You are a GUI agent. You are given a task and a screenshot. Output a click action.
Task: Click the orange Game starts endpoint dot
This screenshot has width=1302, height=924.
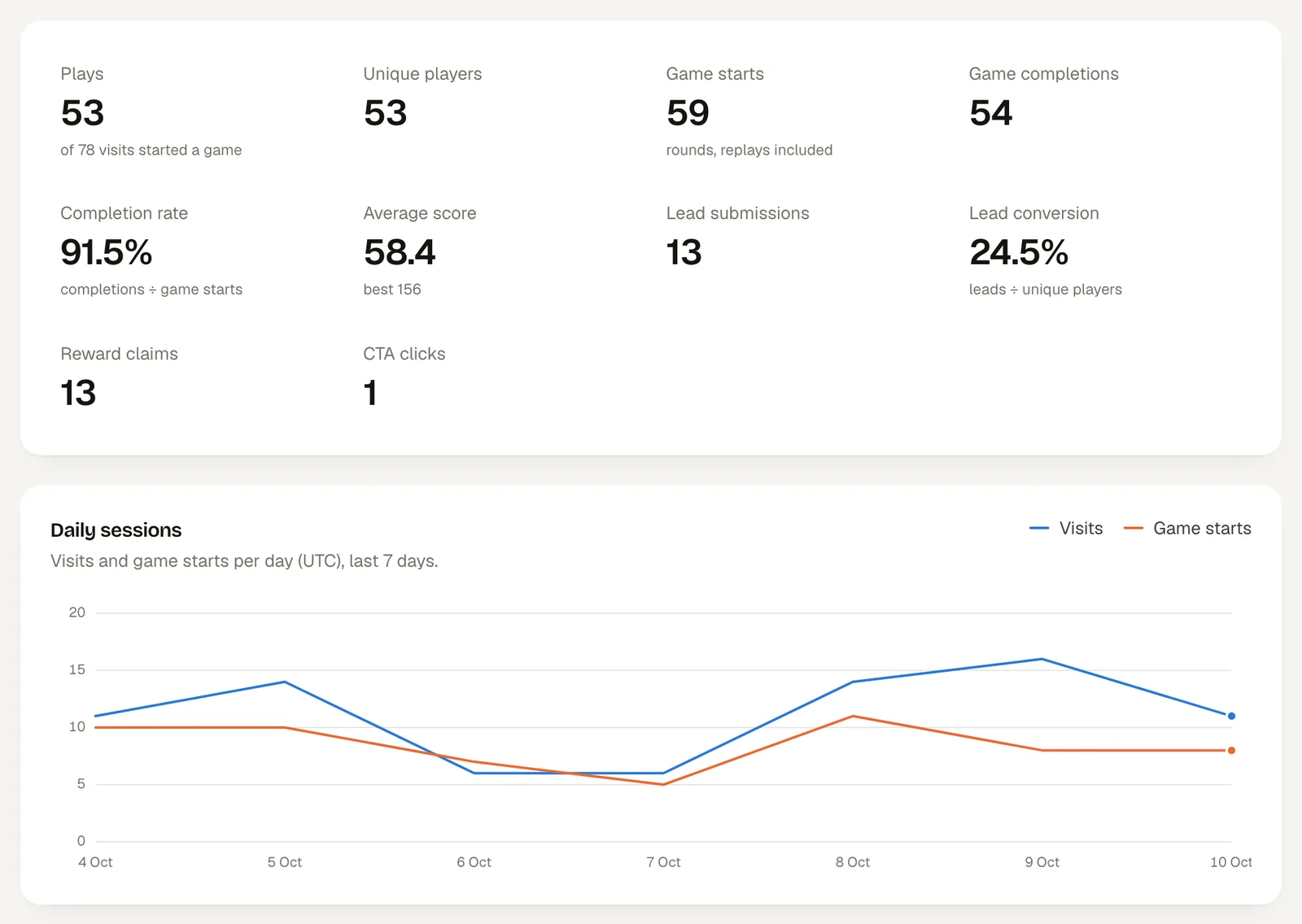[x=1231, y=750]
